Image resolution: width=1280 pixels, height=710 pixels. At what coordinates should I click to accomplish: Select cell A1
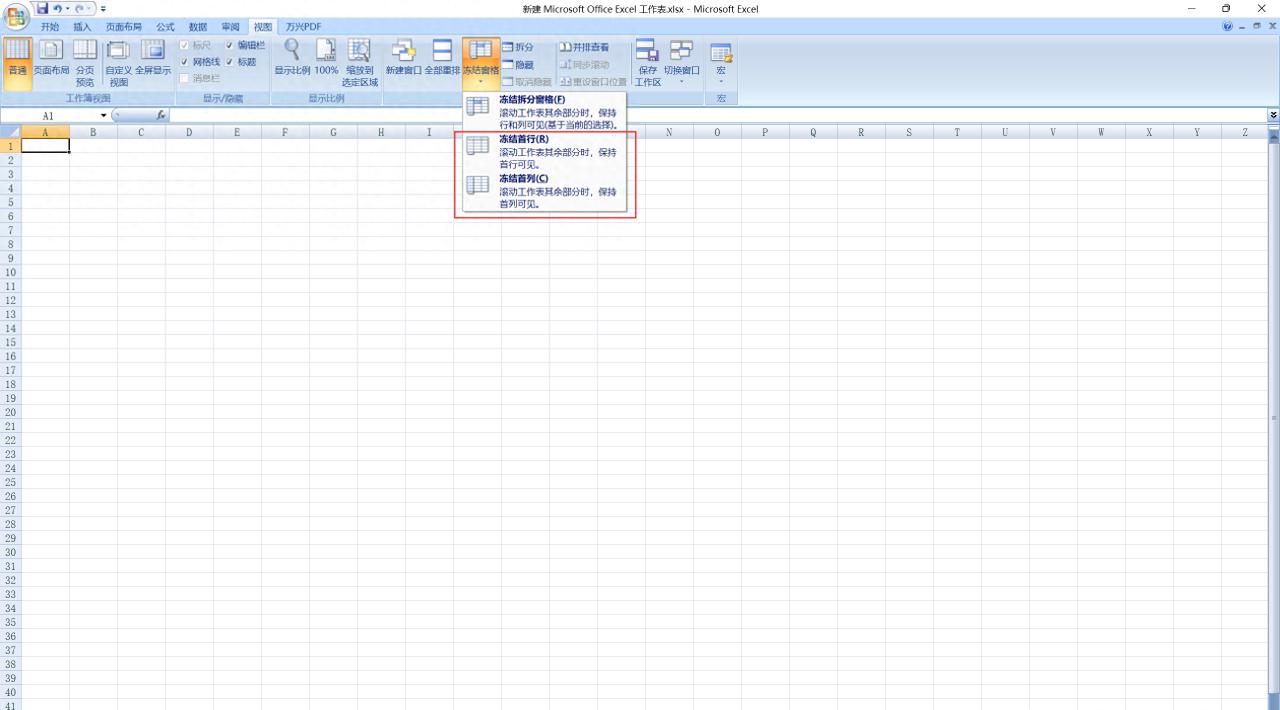(x=45, y=146)
